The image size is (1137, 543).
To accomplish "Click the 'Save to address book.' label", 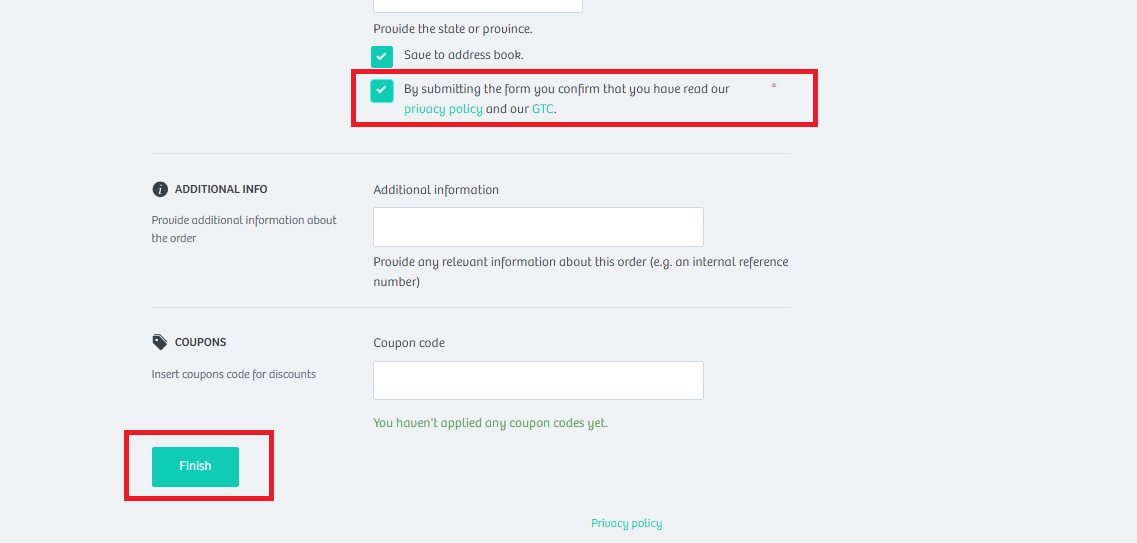I will 463,55.
